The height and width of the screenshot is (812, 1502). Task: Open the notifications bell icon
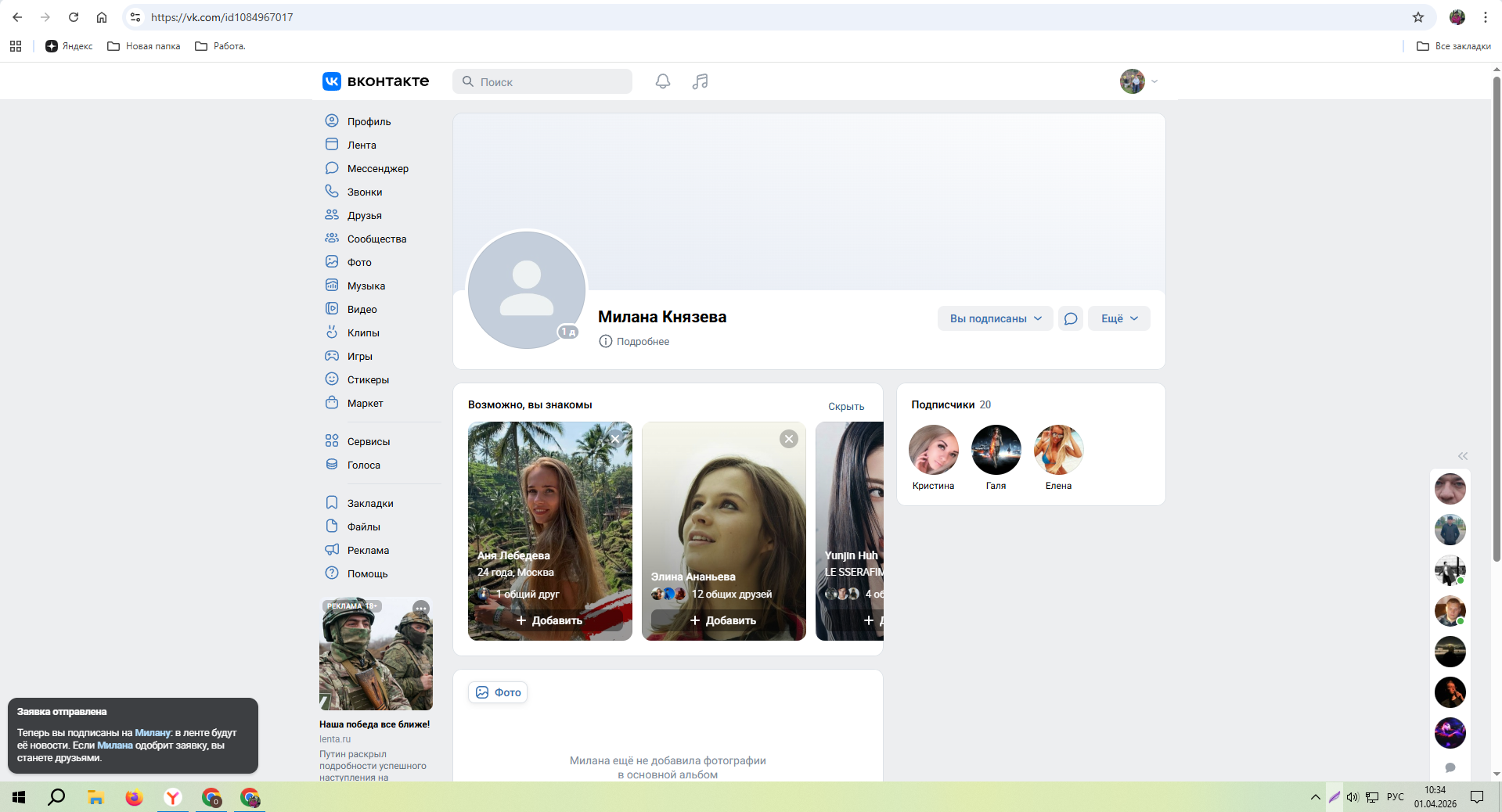tap(663, 81)
